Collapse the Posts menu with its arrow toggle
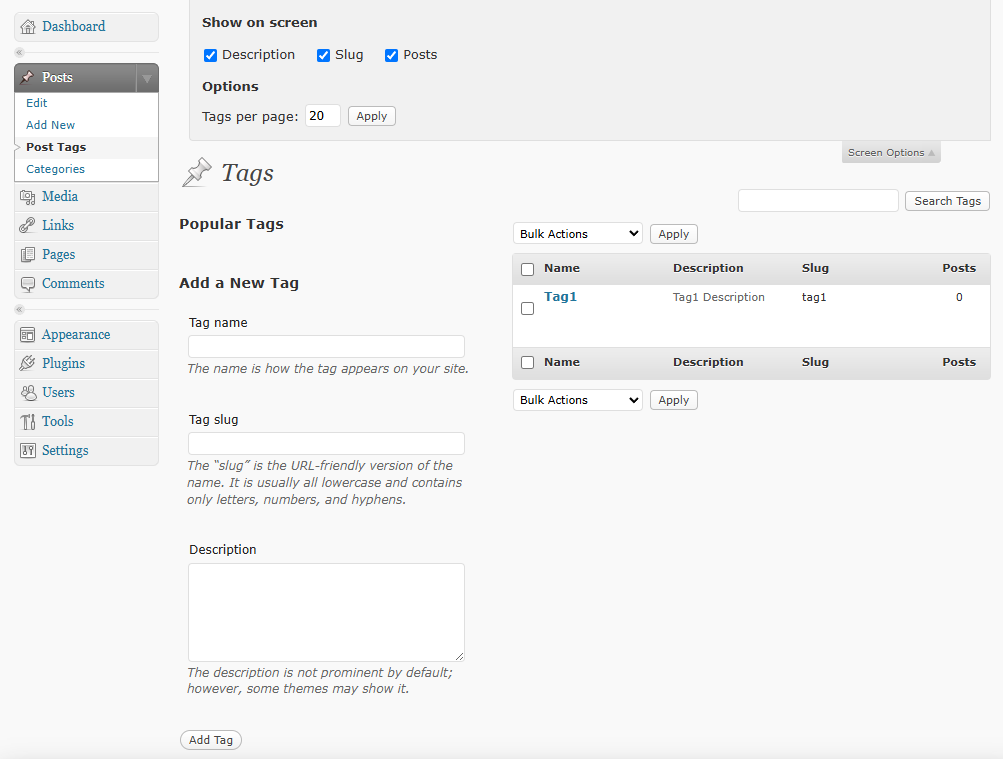 (147, 78)
